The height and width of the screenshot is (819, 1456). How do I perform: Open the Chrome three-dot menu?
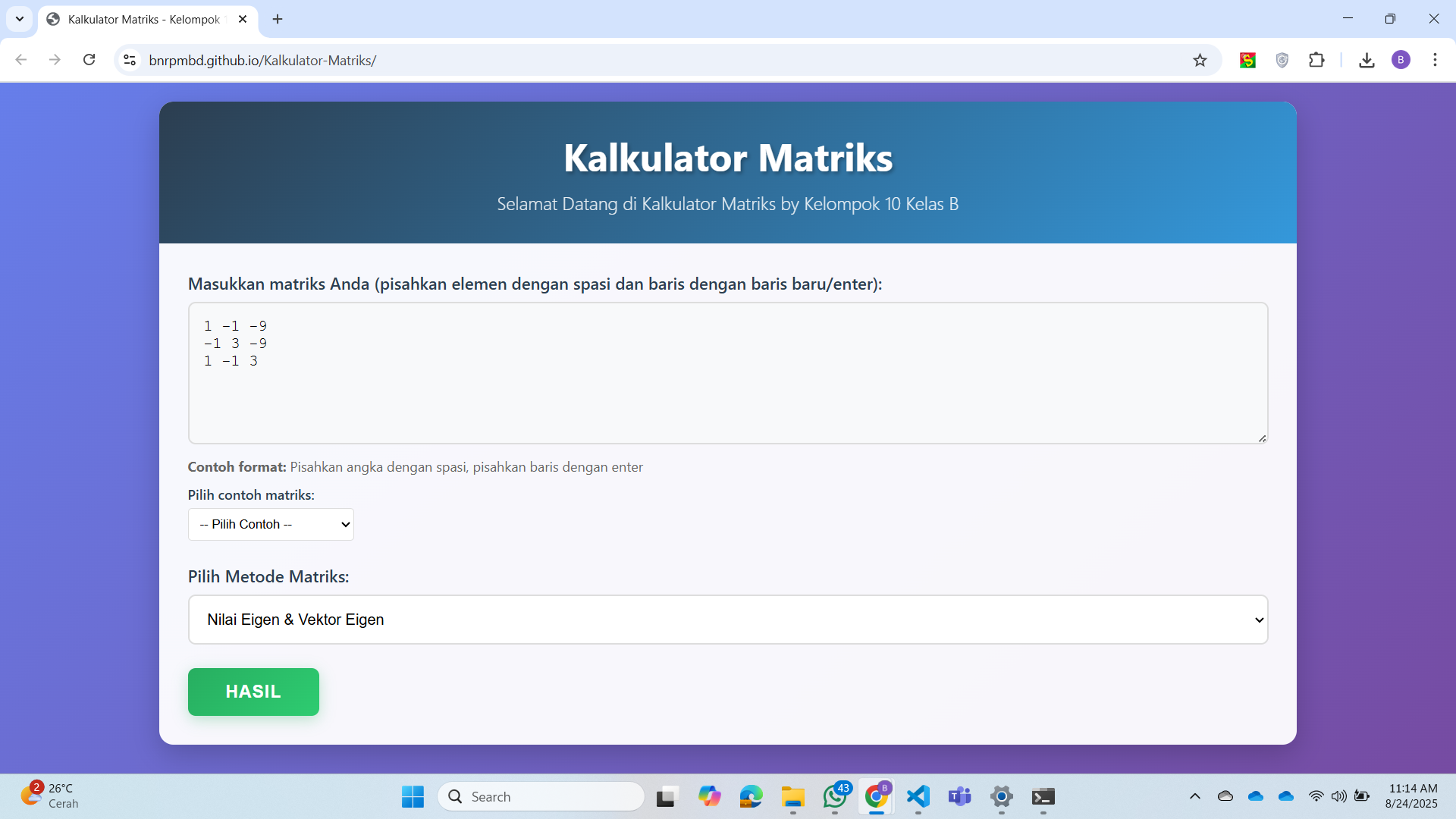click(1435, 60)
